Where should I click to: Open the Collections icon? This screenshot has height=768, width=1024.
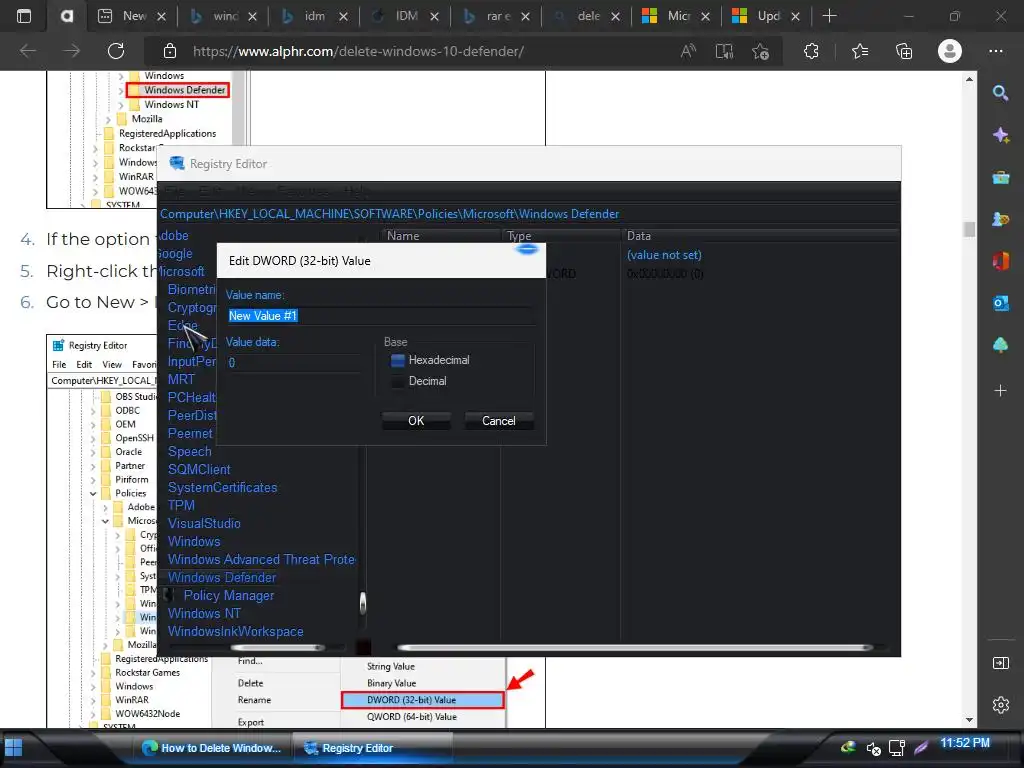click(904, 51)
